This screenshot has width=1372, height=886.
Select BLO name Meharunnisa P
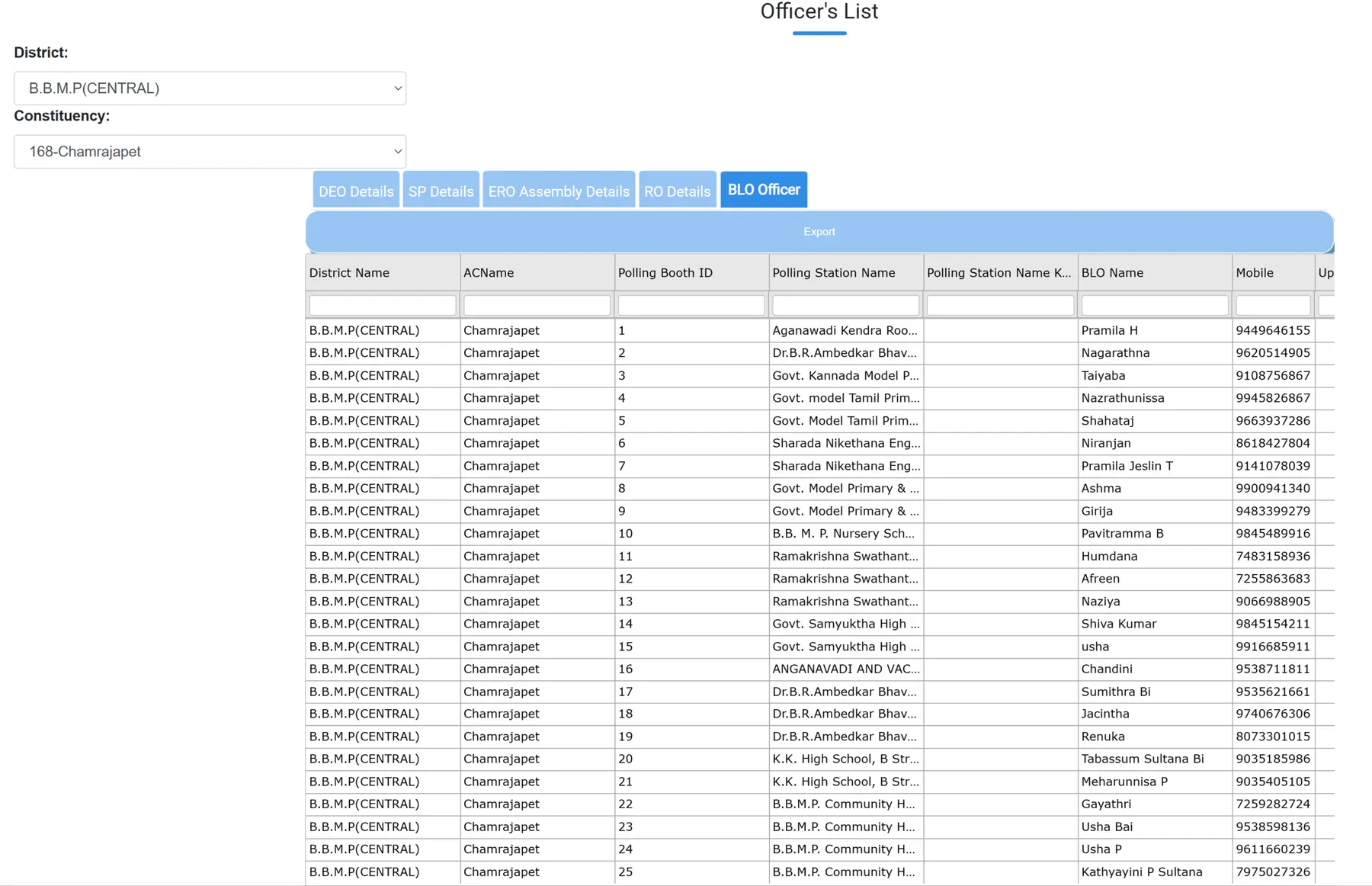(x=1124, y=782)
